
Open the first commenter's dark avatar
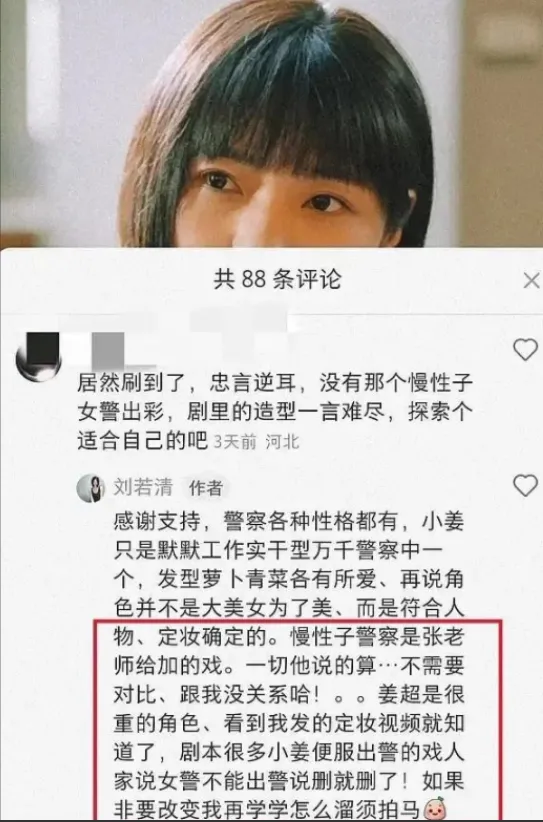(39, 356)
